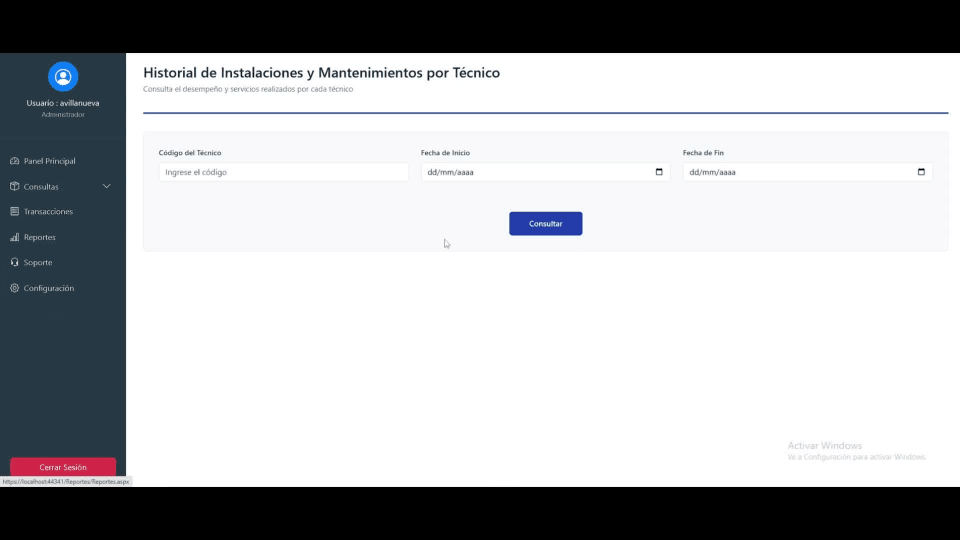
Task: Click the Transacciones list icon
Action: [x=15, y=211]
